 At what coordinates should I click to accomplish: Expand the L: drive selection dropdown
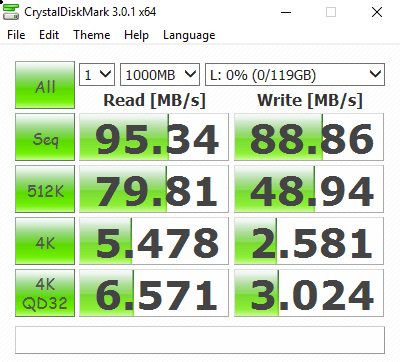click(x=295, y=74)
